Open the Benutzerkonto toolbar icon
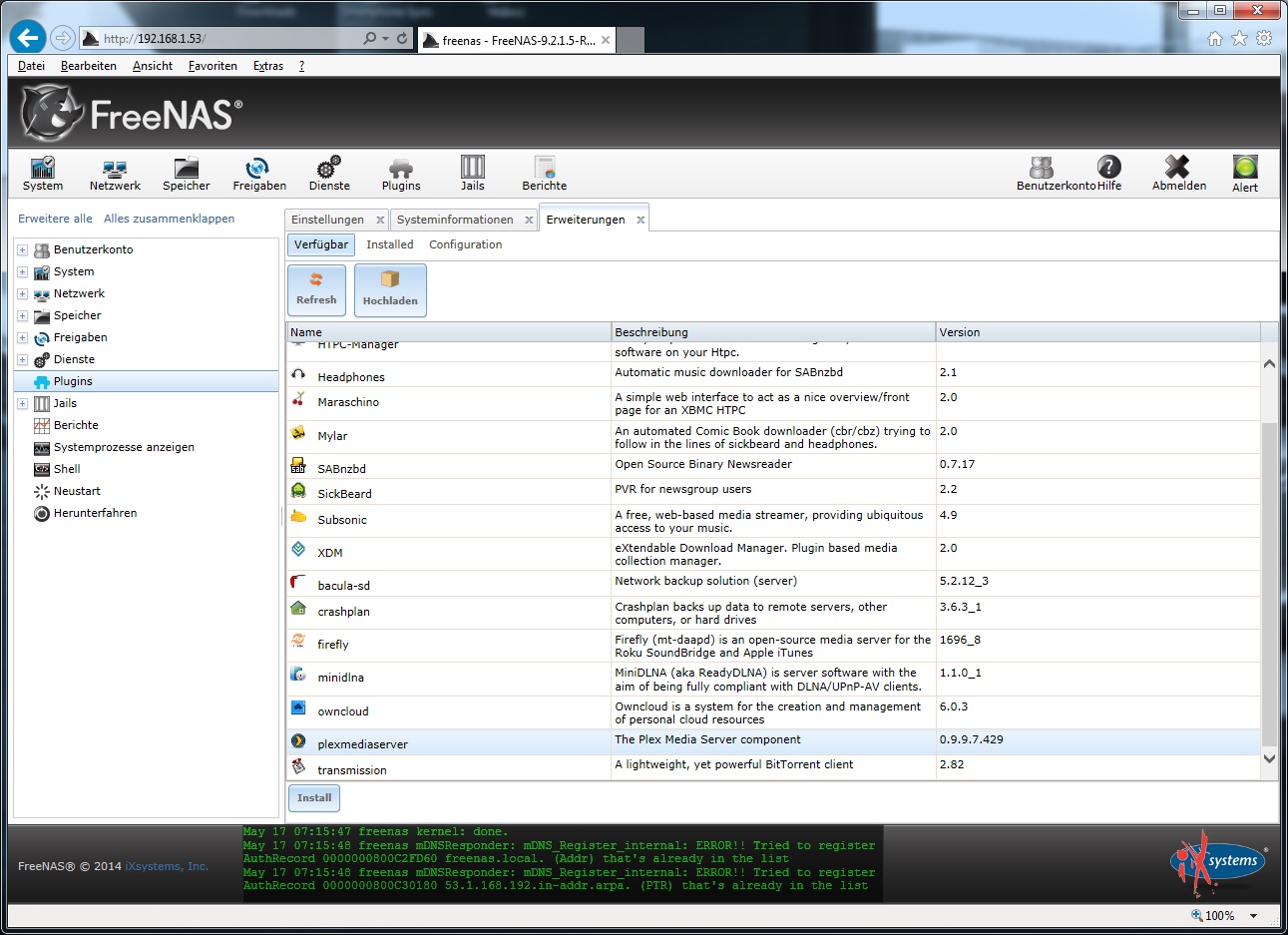The image size is (1288, 935). coord(1042,167)
